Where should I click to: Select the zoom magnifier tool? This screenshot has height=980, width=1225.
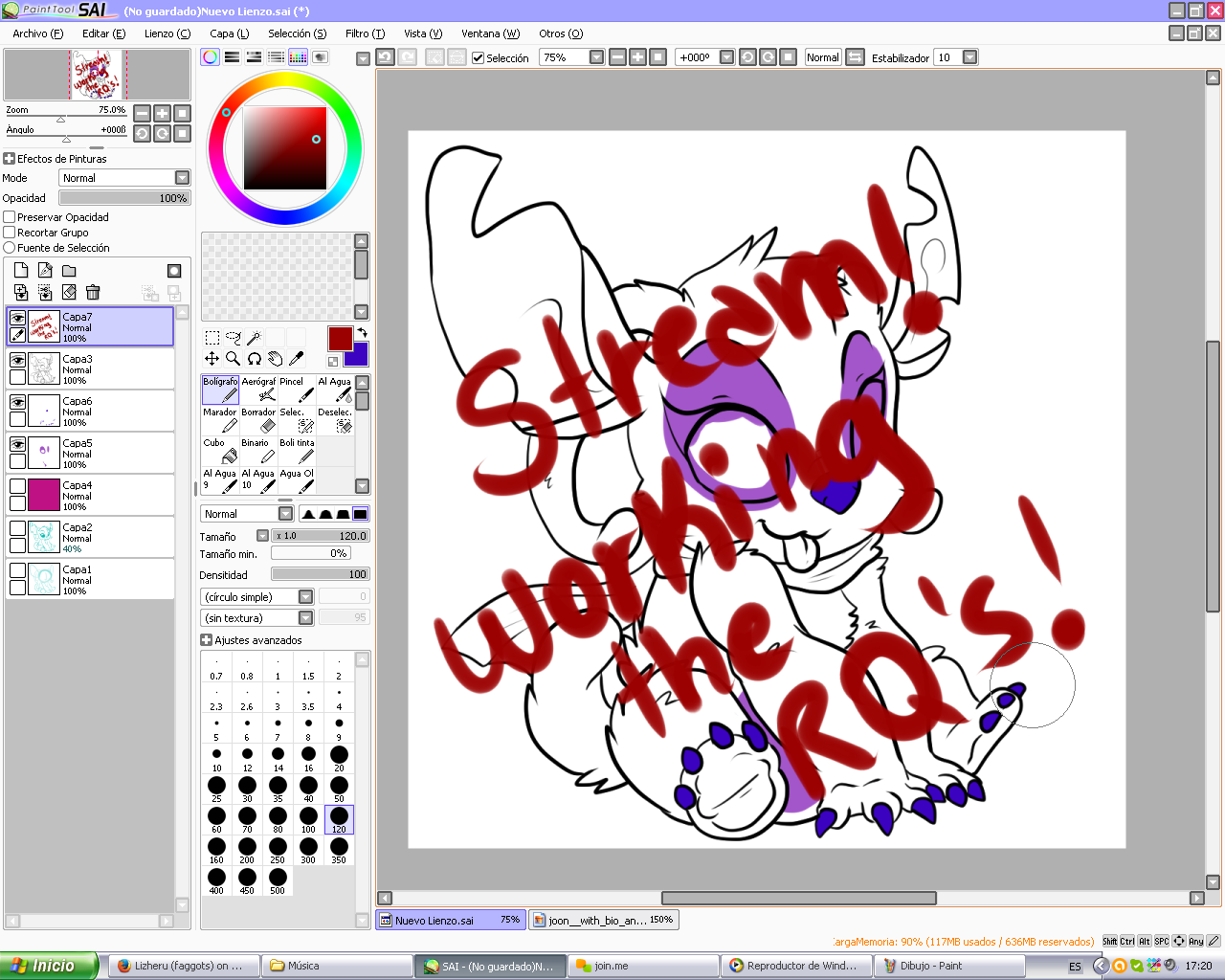(x=234, y=359)
